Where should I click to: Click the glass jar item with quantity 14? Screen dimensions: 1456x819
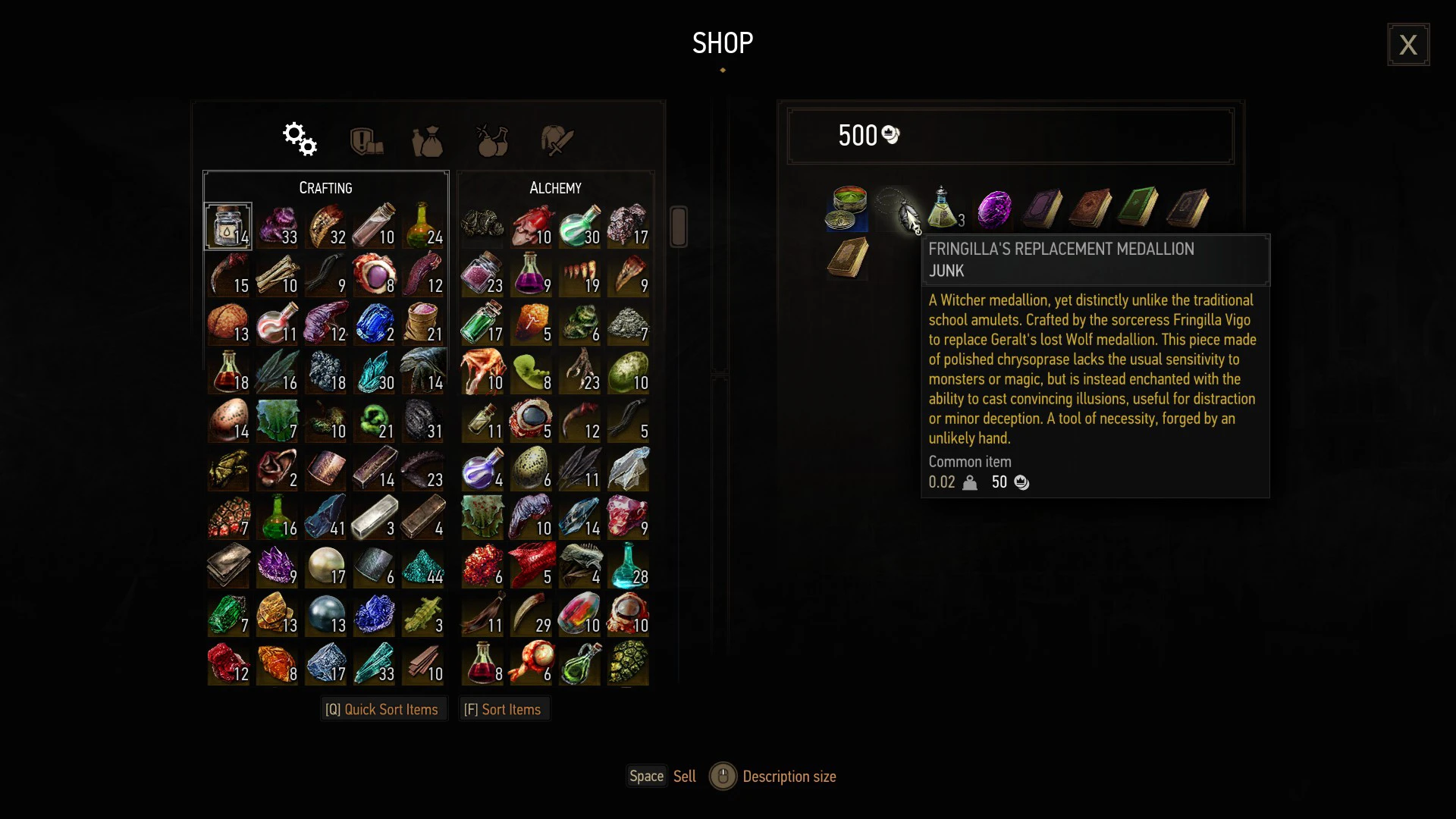tap(228, 226)
